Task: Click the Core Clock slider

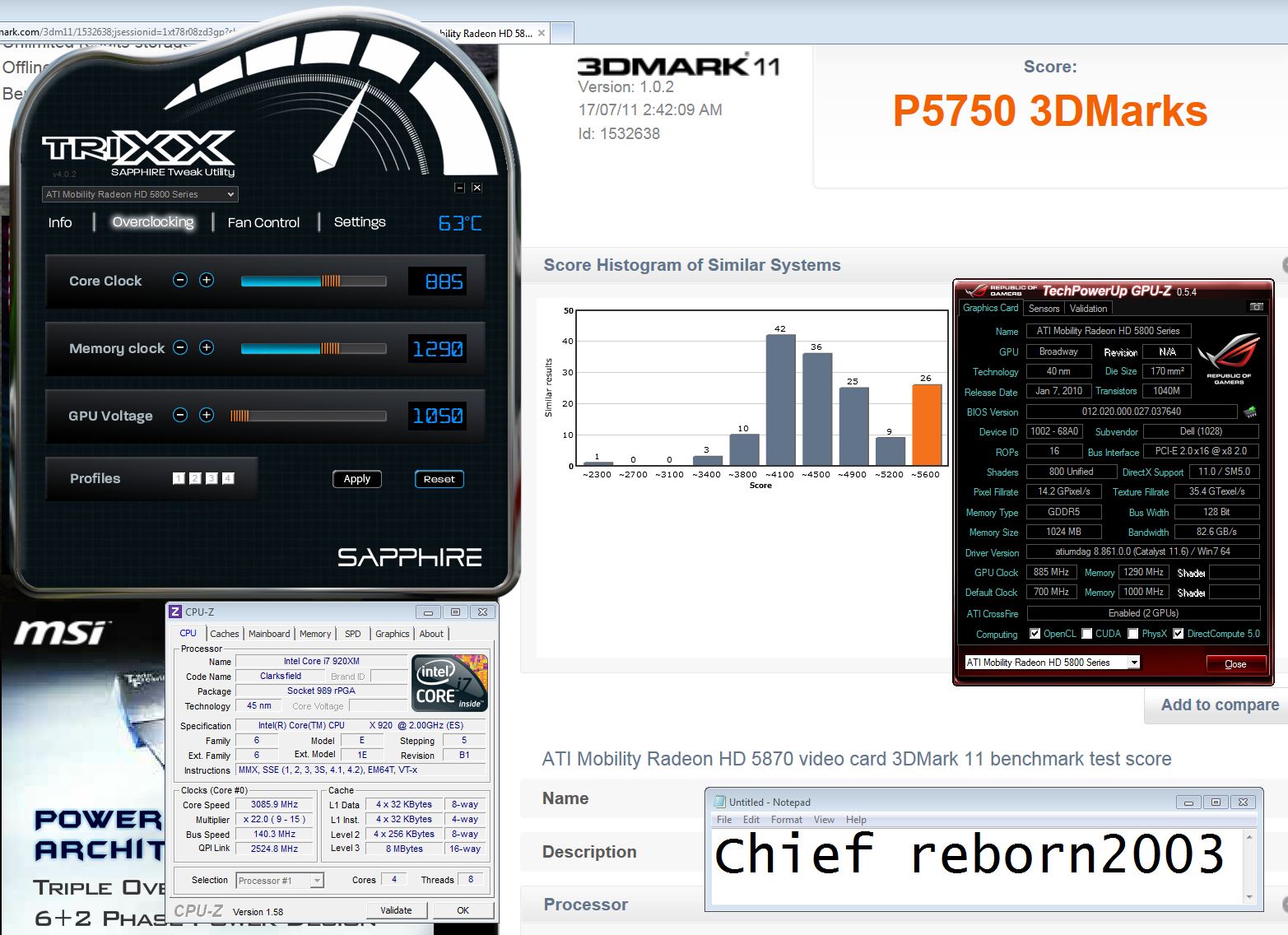Action: point(314,281)
